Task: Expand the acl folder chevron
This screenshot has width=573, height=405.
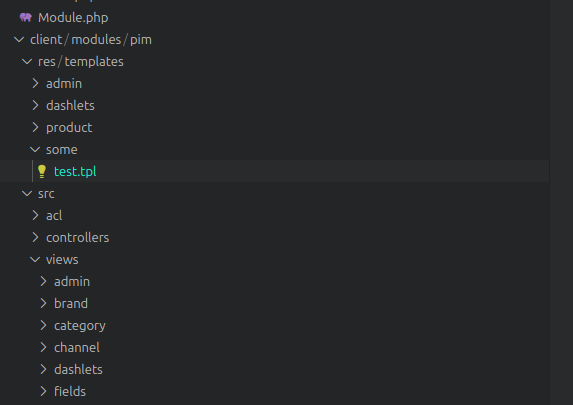Action: point(35,215)
